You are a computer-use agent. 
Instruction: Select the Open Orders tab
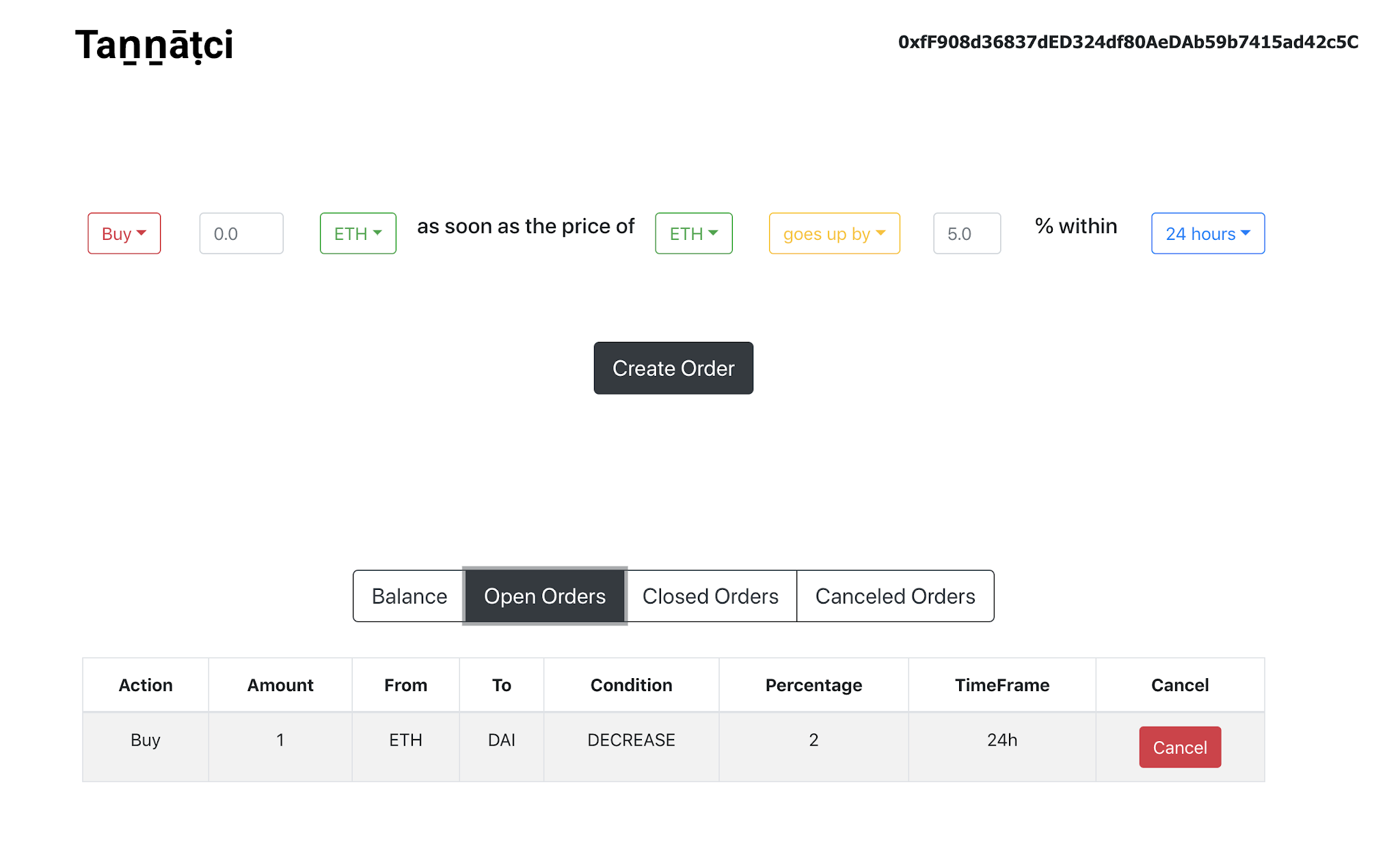pos(545,596)
